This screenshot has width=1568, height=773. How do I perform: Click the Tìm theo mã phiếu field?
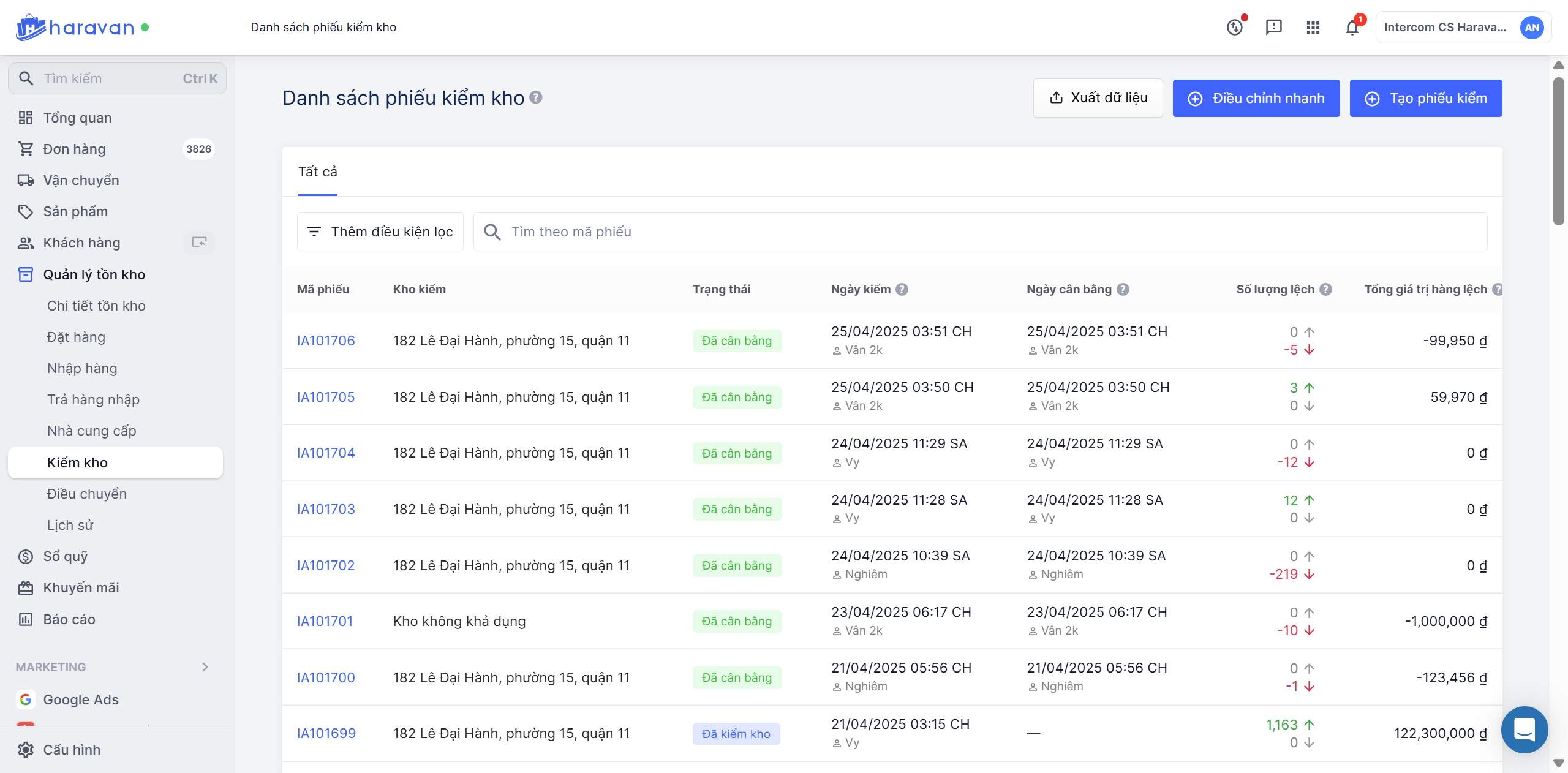tap(980, 232)
